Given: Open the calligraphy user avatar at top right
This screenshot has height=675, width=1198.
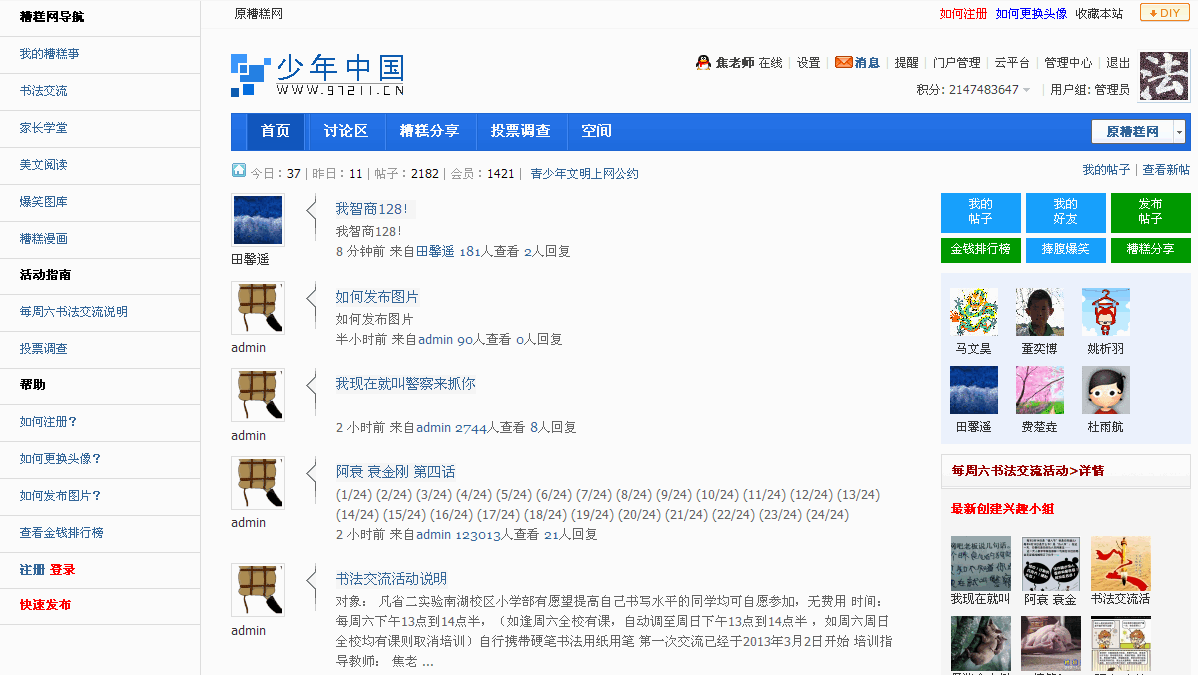Looking at the screenshot, I should pos(1164,76).
